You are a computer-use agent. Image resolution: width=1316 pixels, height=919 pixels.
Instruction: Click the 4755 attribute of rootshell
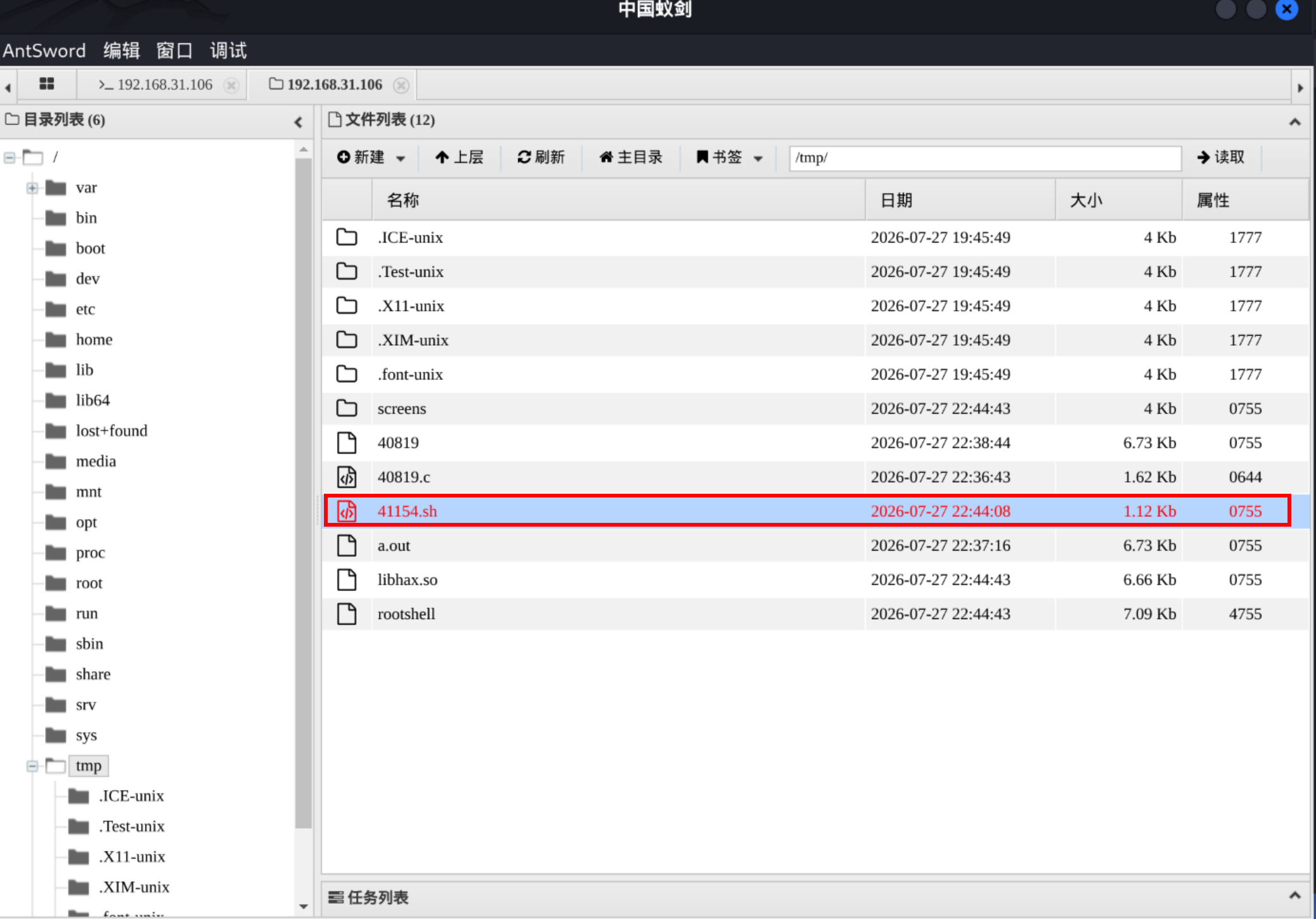click(x=1245, y=614)
